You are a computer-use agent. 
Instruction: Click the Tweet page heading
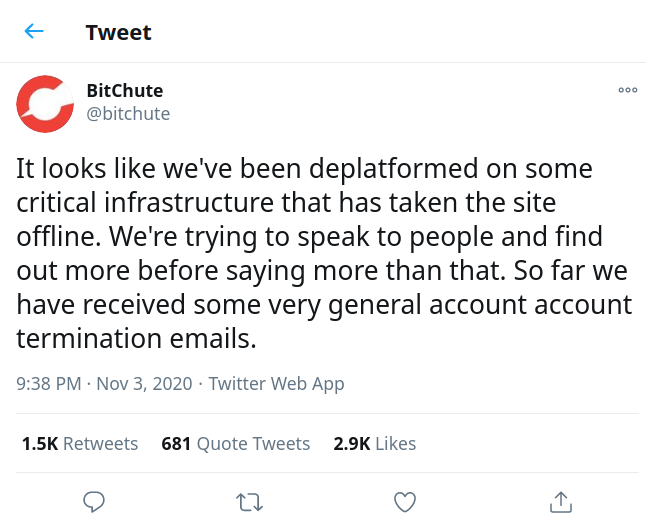(118, 32)
